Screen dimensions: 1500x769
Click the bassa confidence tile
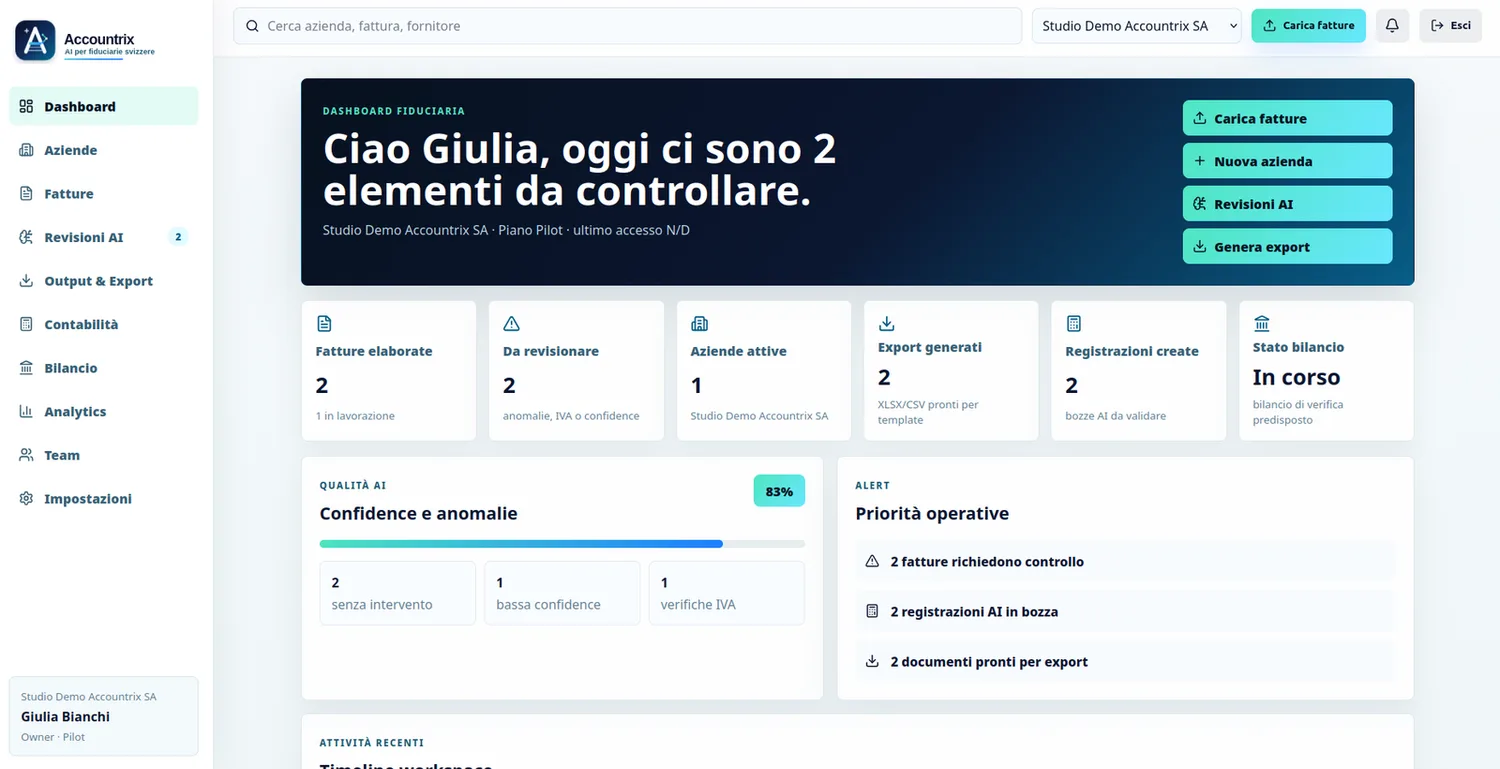(x=562, y=593)
